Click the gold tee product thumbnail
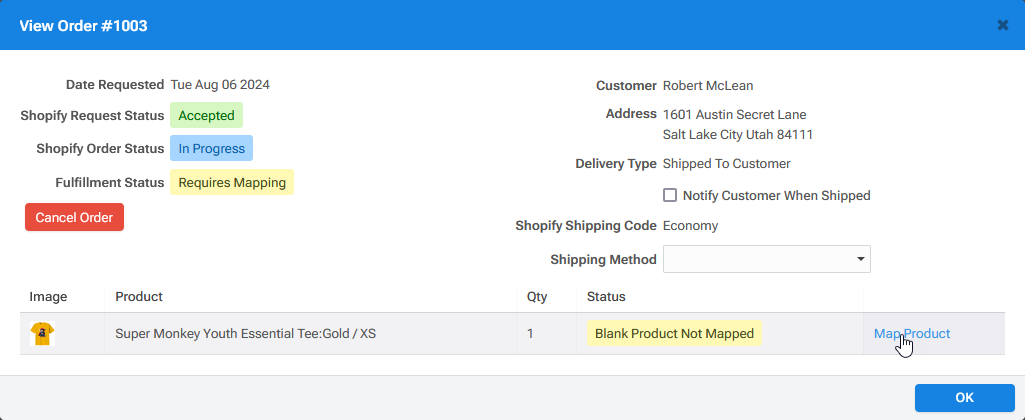1025x420 pixels. click(x=42, y=334)
